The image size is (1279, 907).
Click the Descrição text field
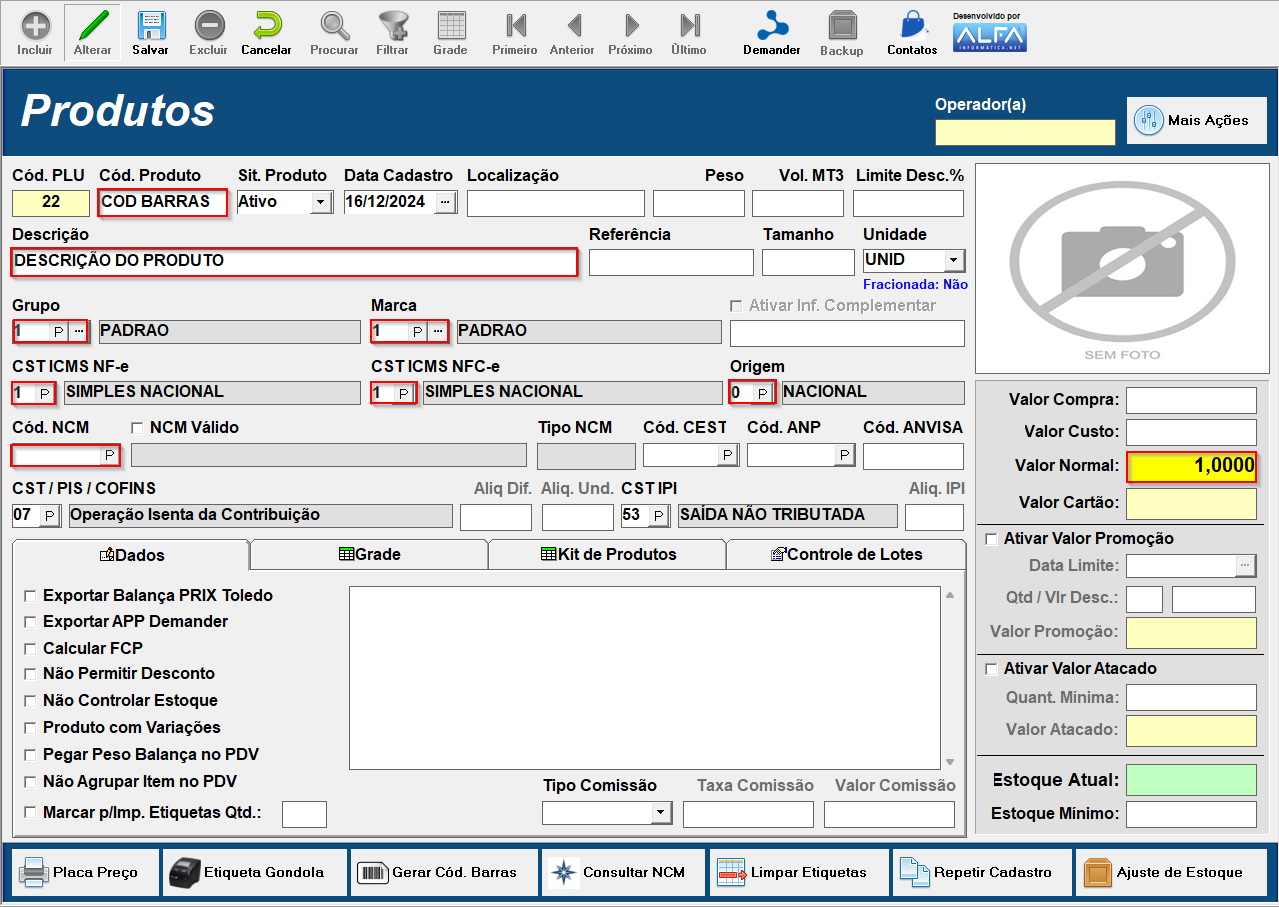tap(294, 261)
